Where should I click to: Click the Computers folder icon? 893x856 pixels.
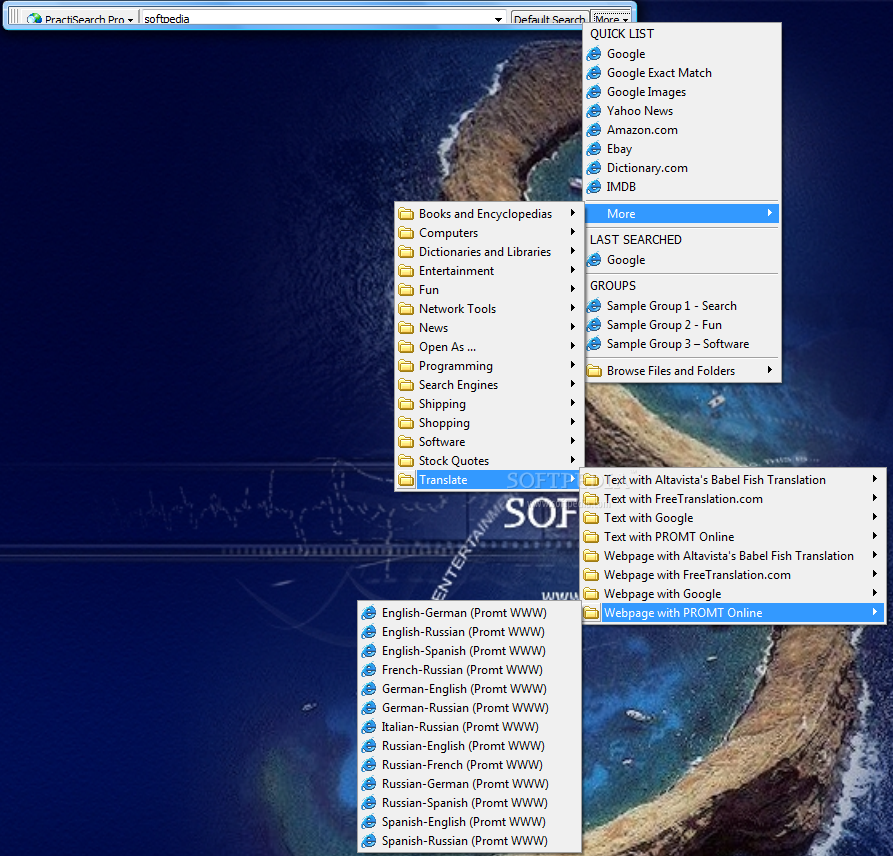pyautogui.click(x=406, y=233)
